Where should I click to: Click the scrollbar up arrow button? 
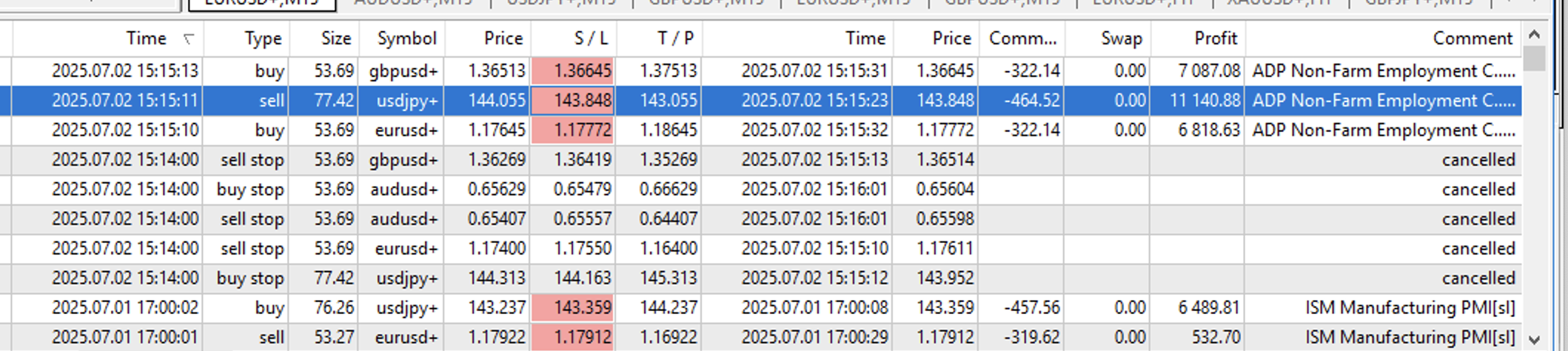1534,35
